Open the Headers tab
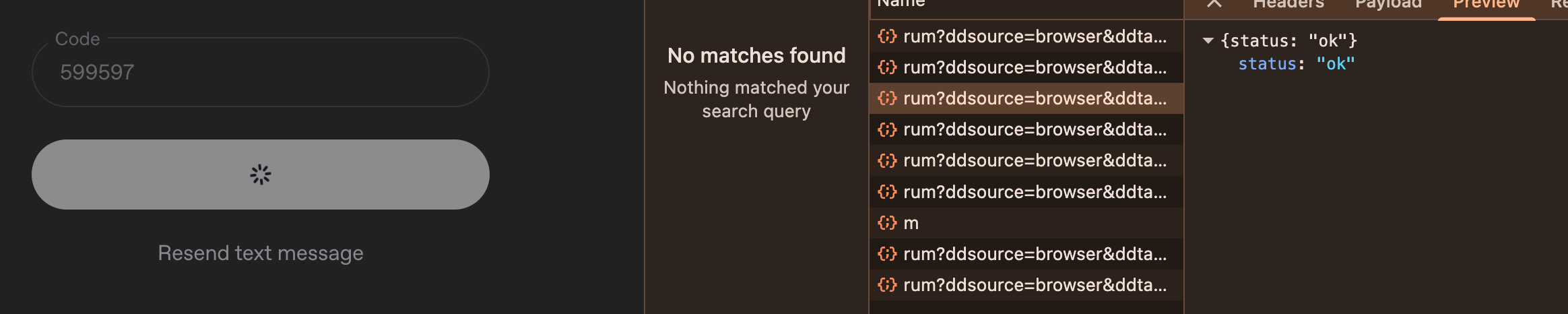The height and width of the screenshot is (314, 1568). point(1288,4)
